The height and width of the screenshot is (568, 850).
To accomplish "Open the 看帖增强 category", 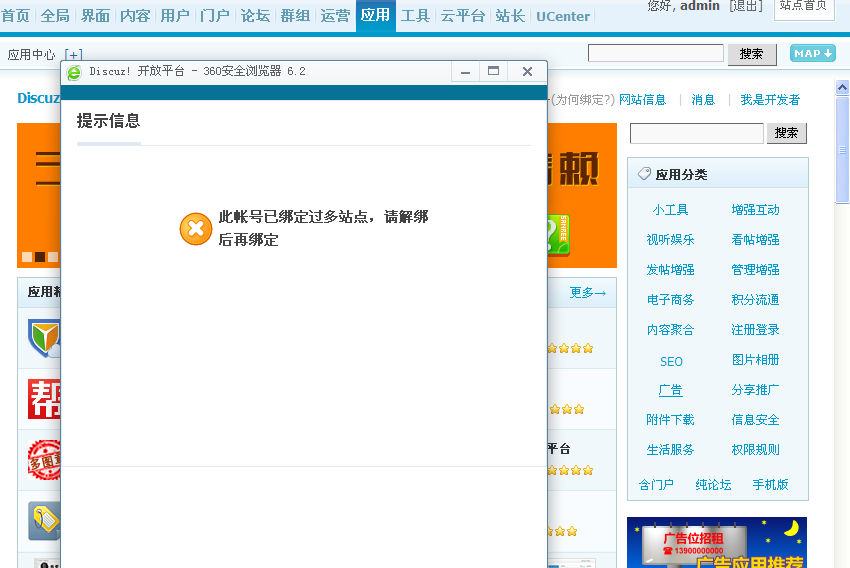I will coord(756,240).
